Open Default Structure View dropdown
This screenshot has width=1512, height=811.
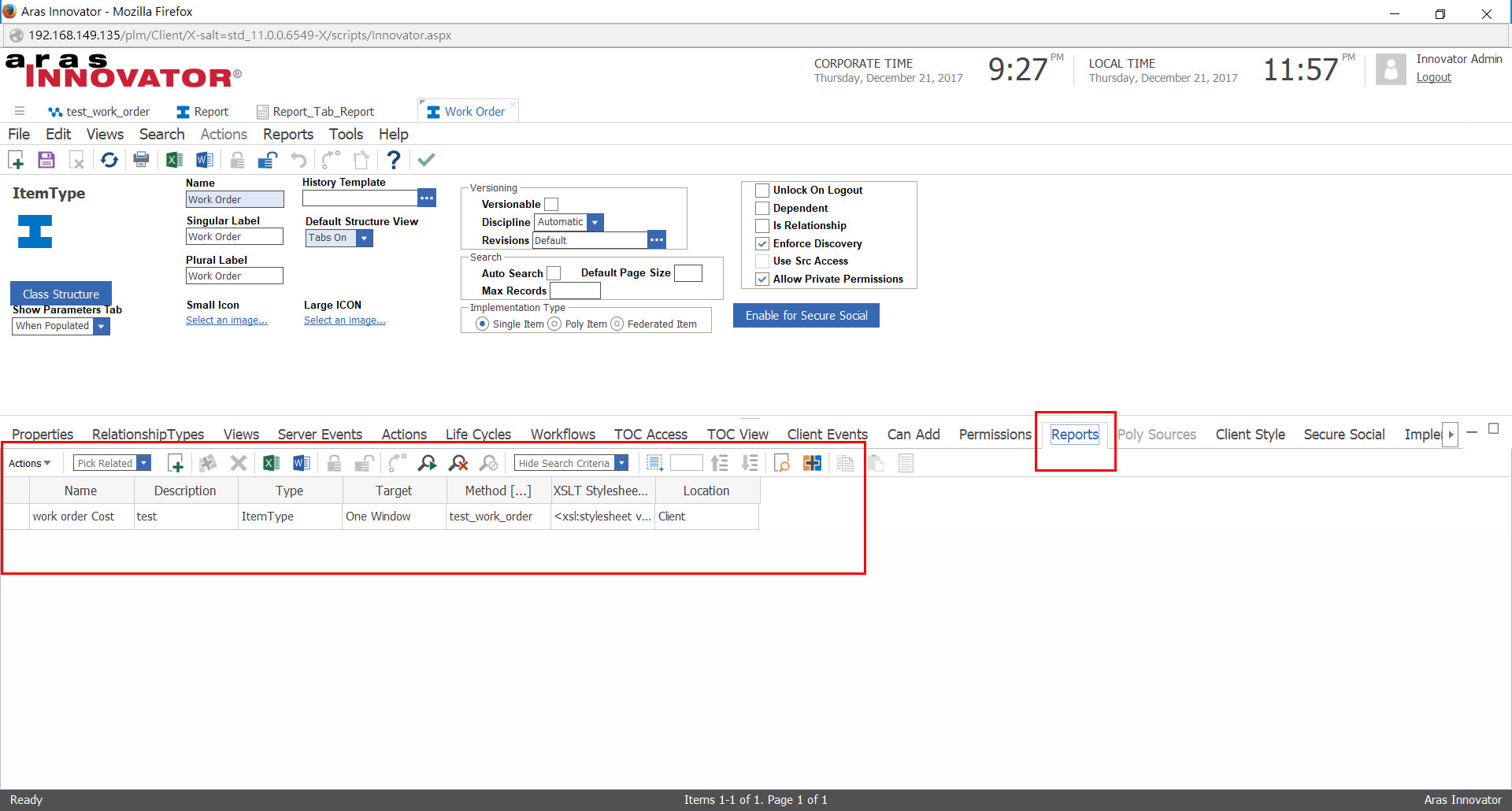click(x=364, y=238)
